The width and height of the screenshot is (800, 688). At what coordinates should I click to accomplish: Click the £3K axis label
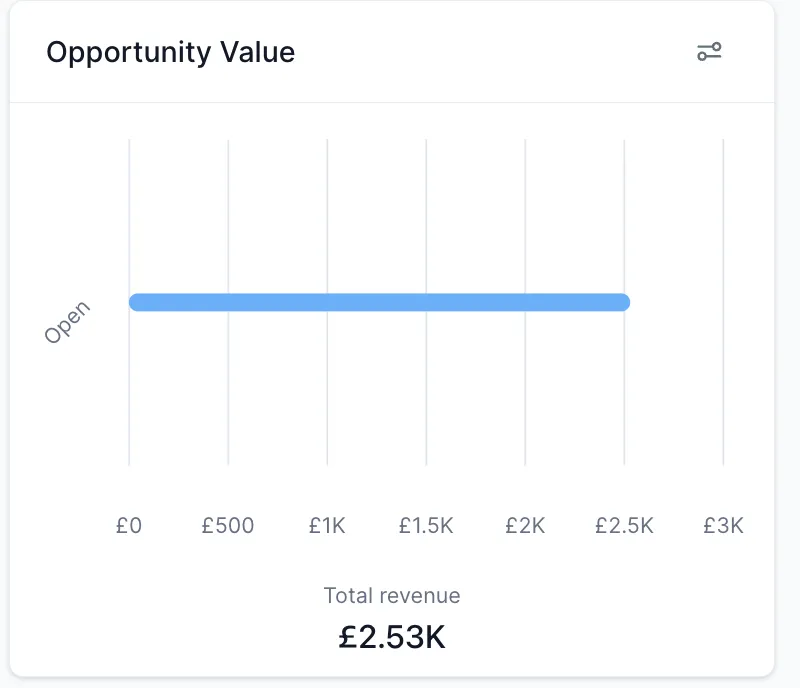point(723,525)
